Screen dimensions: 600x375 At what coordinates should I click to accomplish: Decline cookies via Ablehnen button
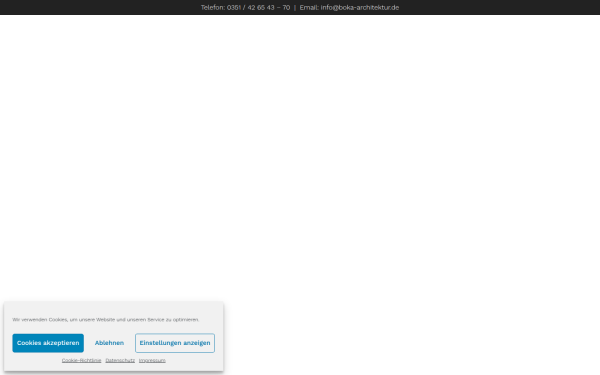[x=109, y=343]
